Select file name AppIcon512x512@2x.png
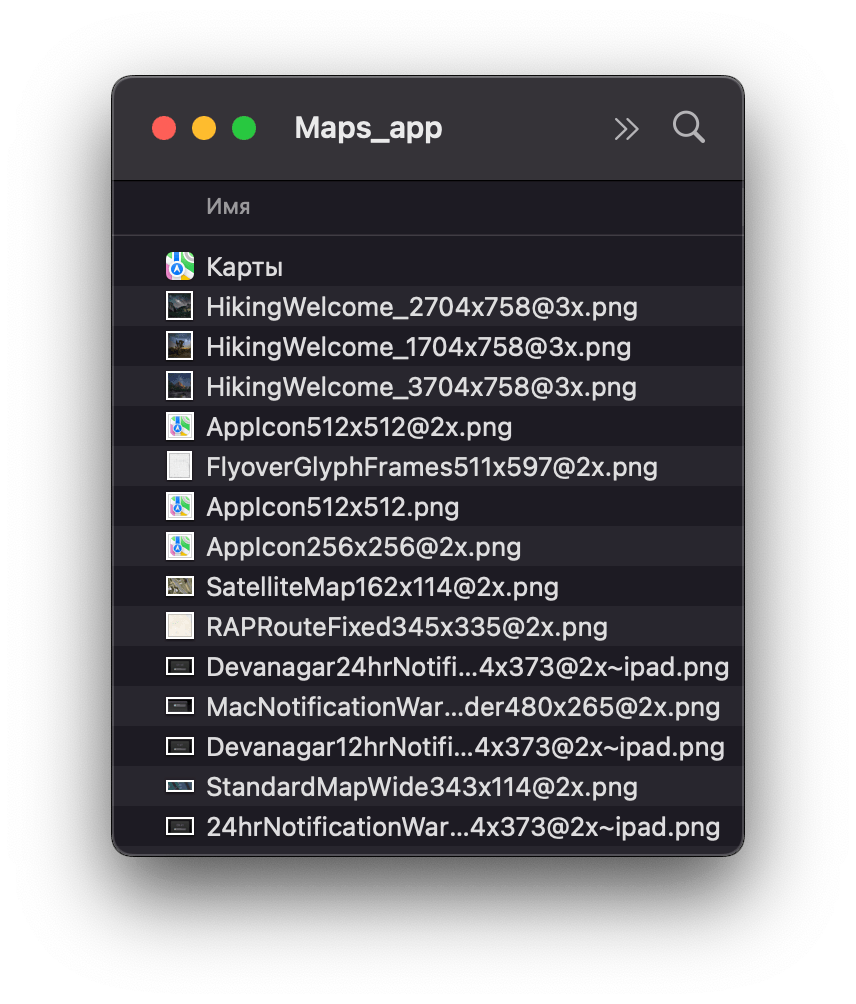The image size is (856, 1004). (359, 427)
